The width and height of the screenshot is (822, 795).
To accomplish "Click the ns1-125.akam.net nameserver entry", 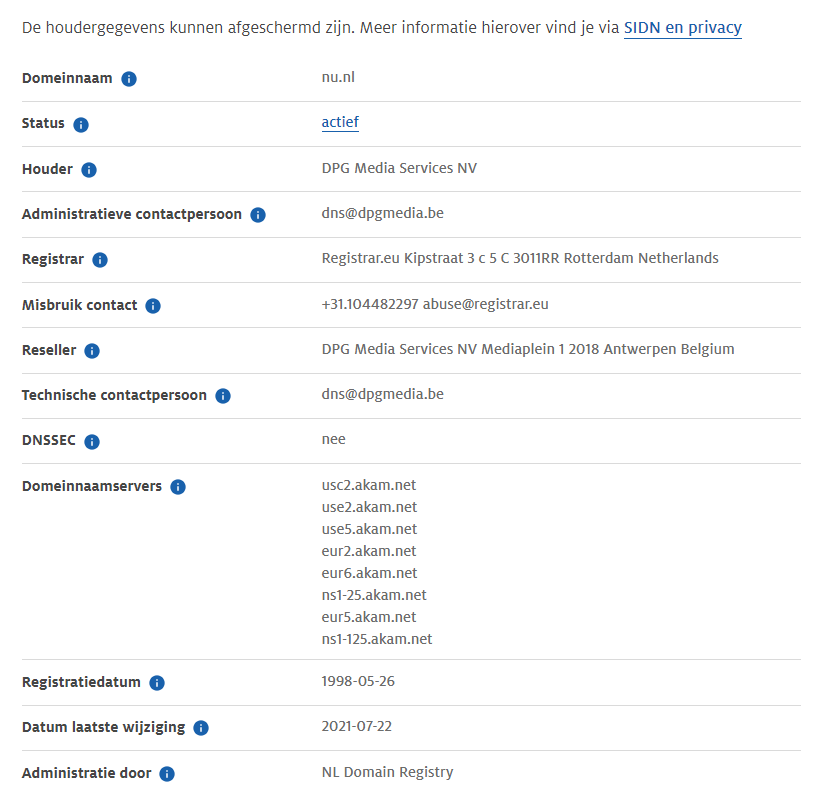I will tap(377, 639).
